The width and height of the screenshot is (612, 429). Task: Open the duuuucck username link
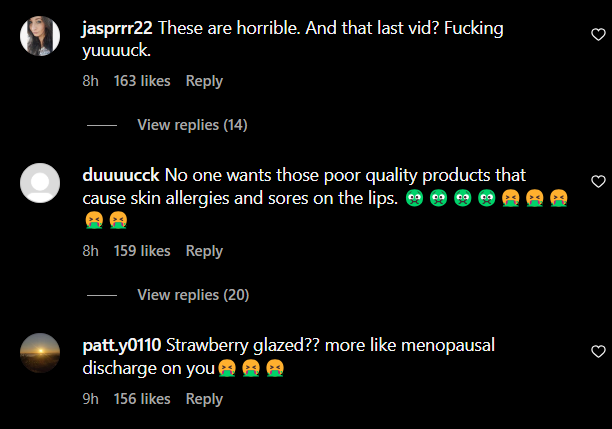[x=121, y=175]
